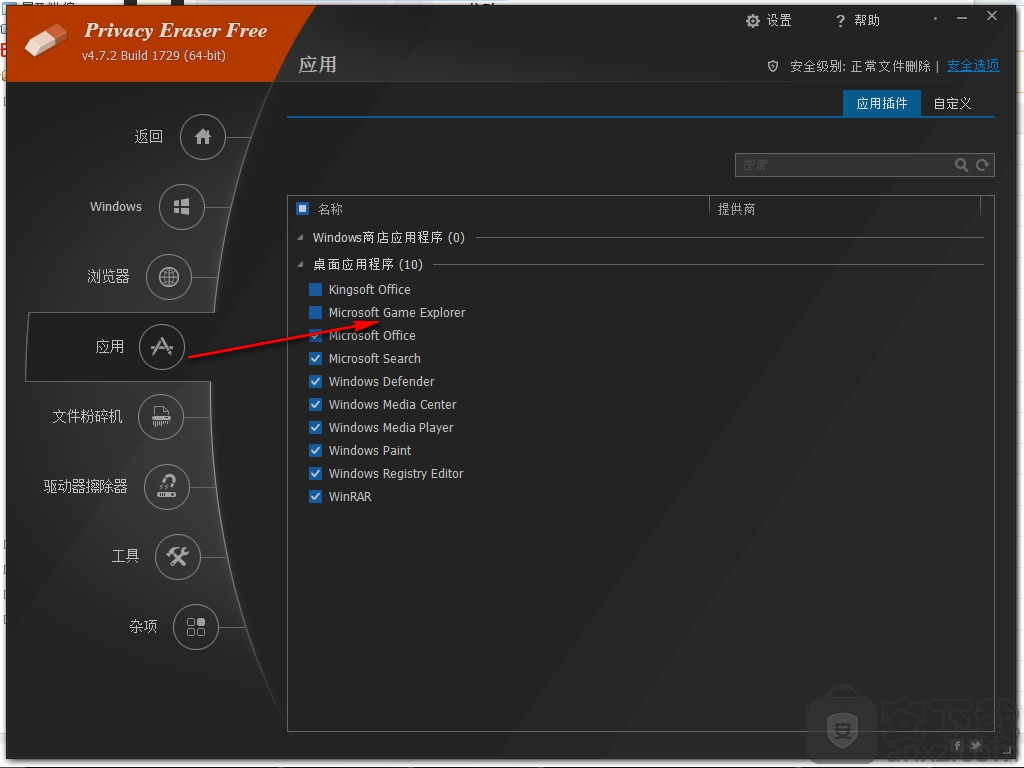This screenshot has width=1024, height=768.
Task: Click the Twitter icon at bottom right
Action: click(x=976, y=745)
